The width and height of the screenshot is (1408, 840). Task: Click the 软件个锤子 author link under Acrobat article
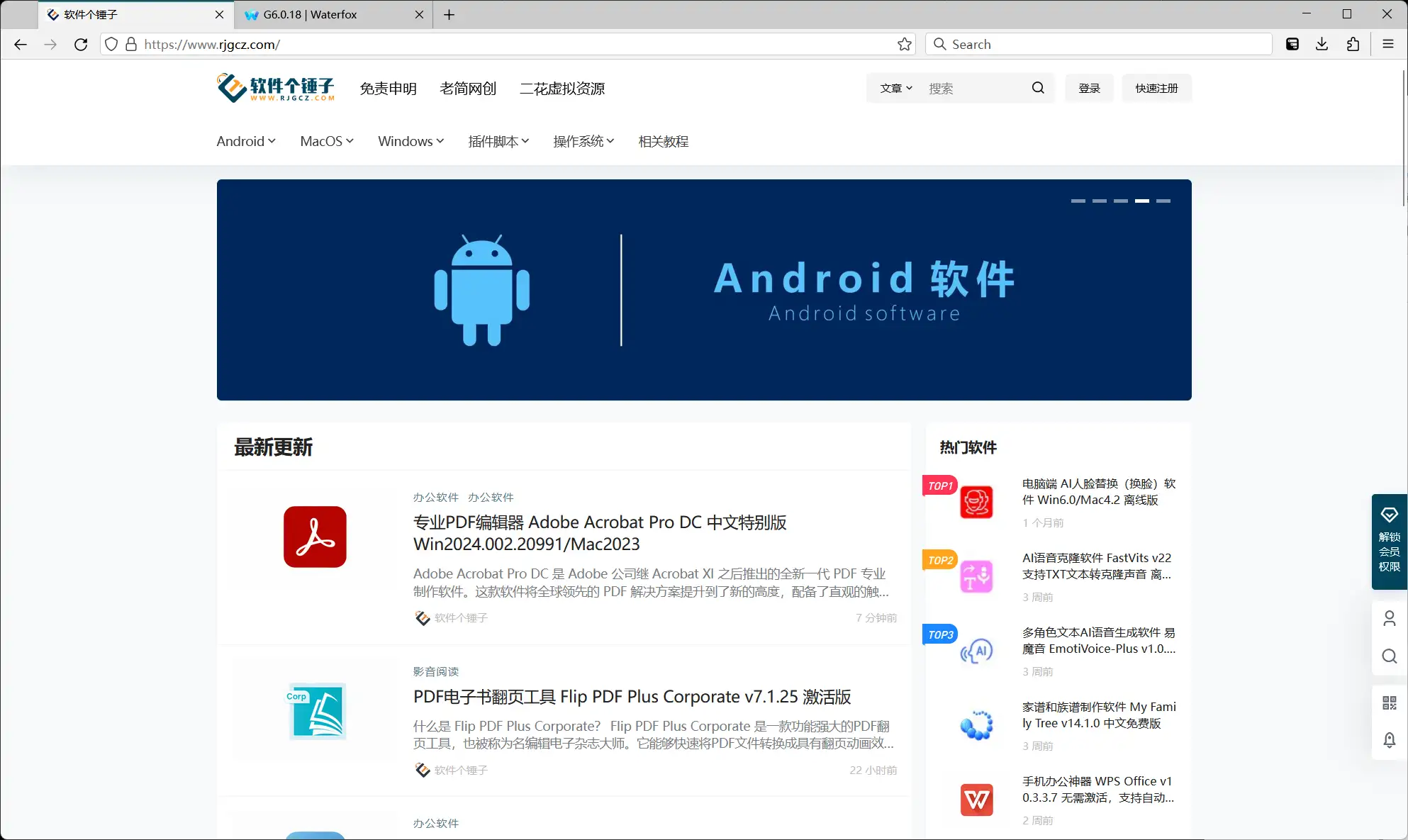[x=461, y=618]
